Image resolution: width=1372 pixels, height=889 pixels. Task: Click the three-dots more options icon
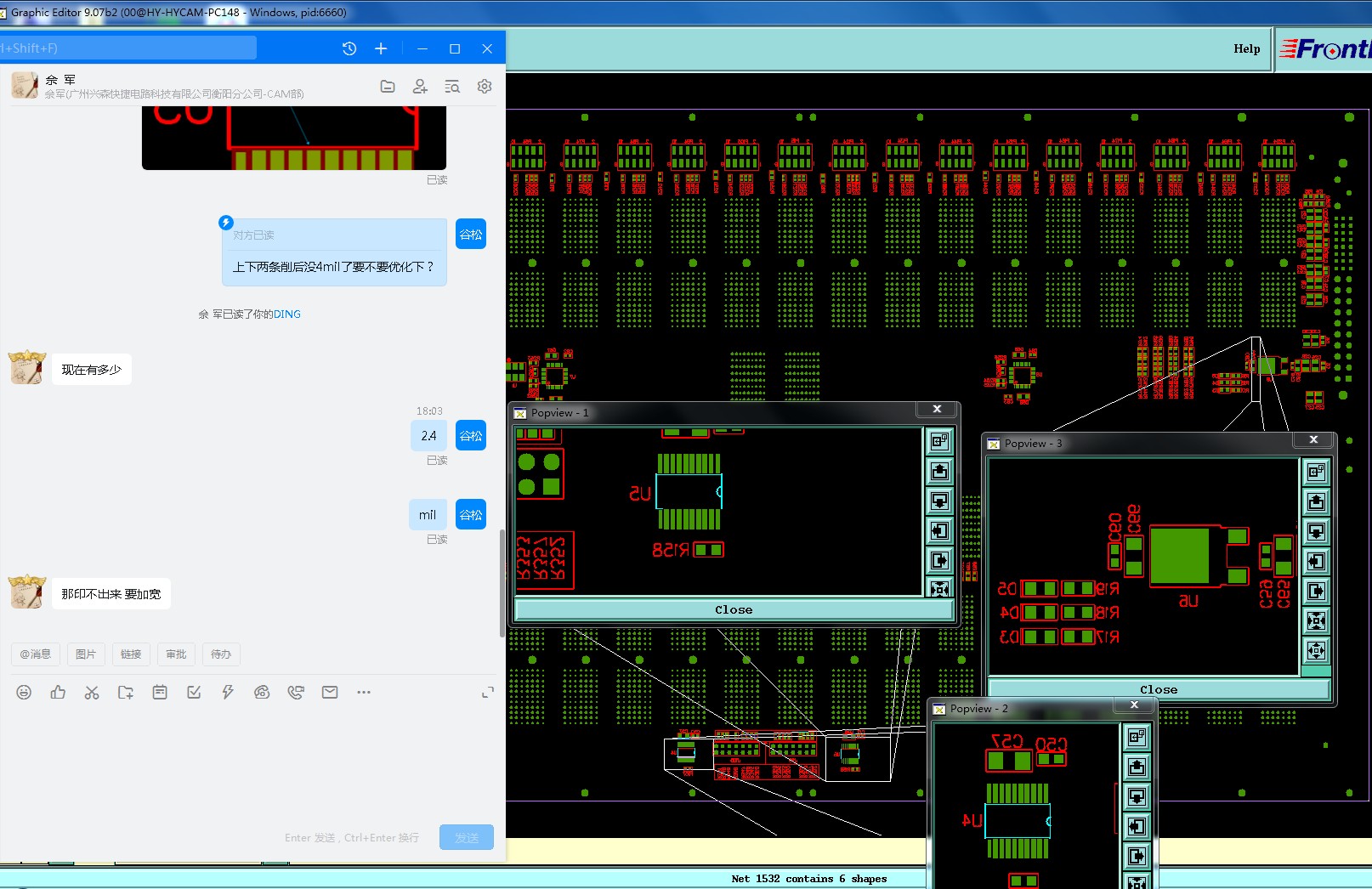point(364,693)
